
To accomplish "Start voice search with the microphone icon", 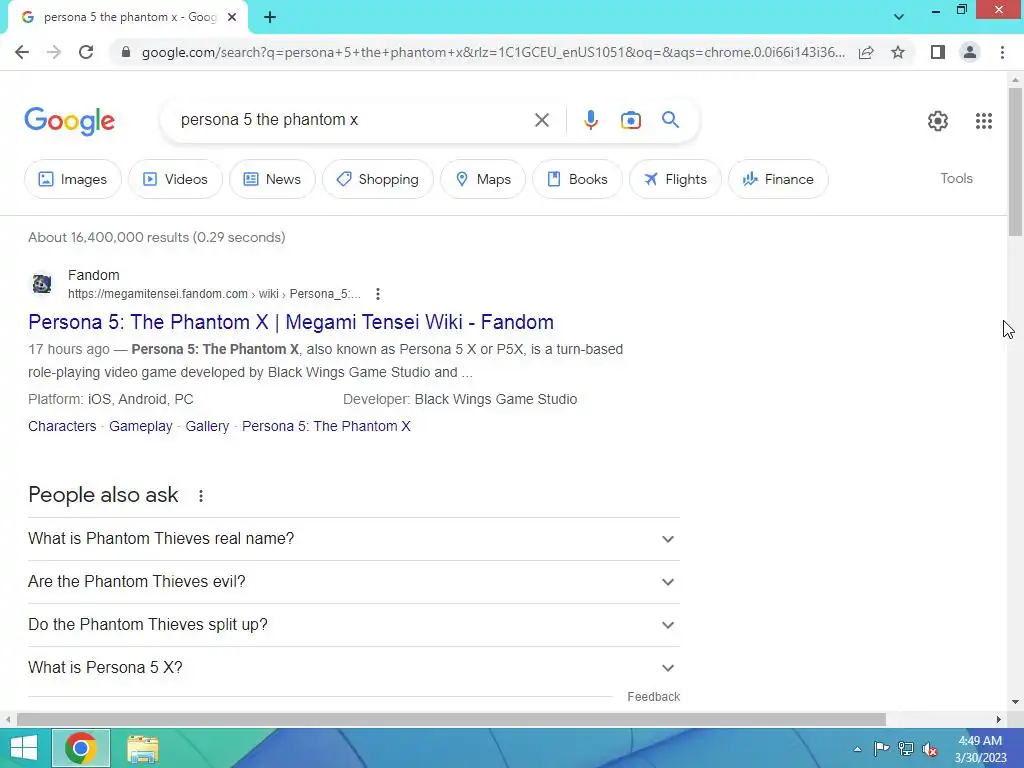I will pyautogui.click(x=590, y=120).
